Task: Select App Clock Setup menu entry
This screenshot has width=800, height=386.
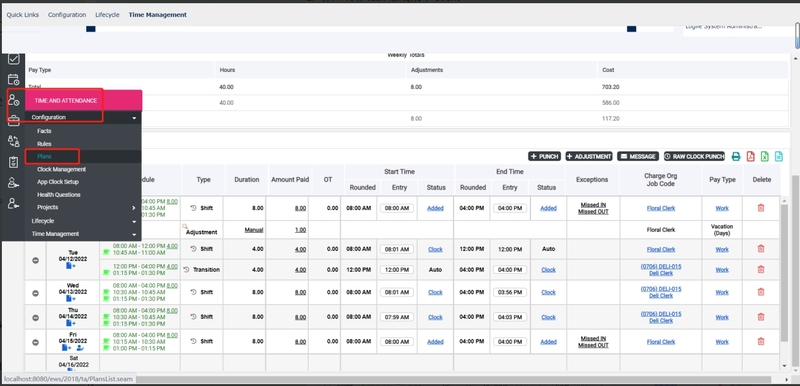Action: (x=58, y=182)
